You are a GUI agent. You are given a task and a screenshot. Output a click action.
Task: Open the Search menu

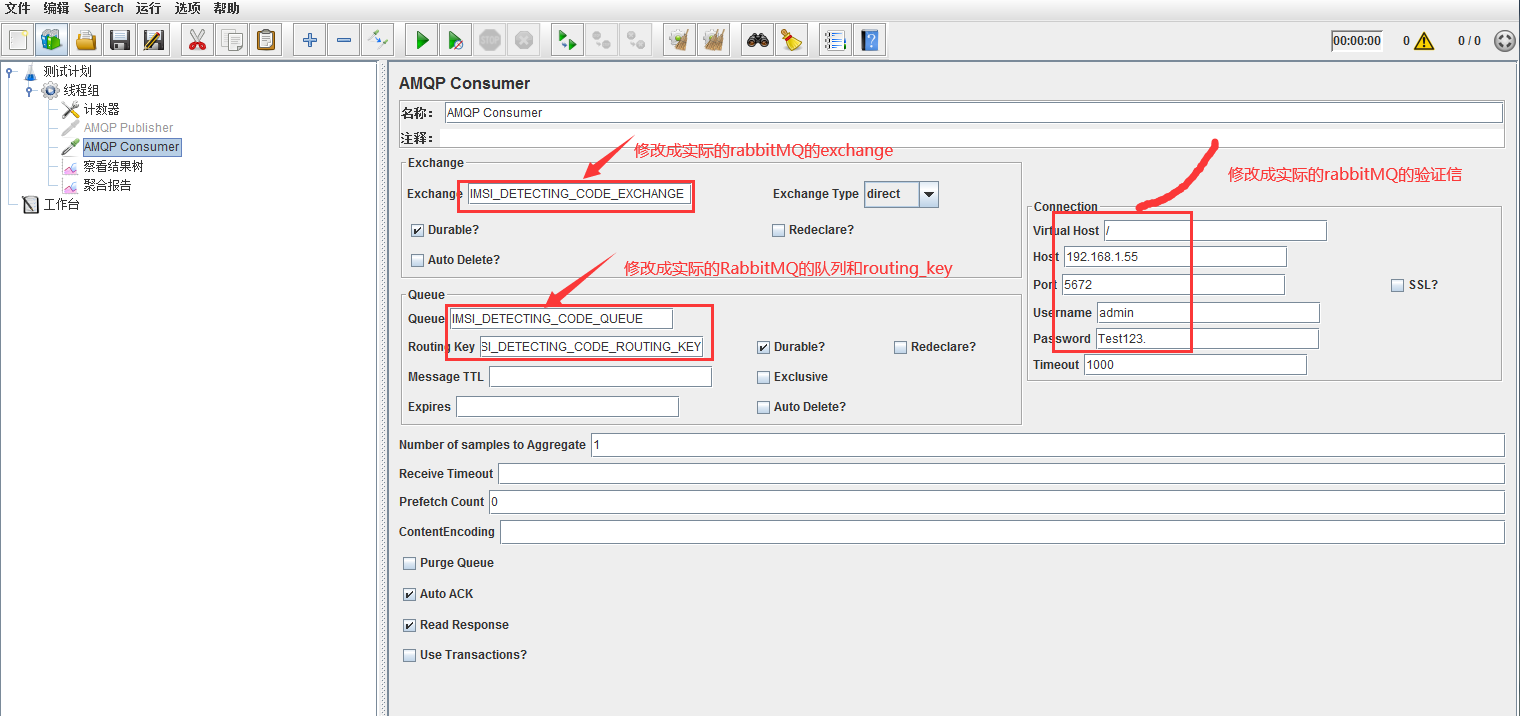click(103, 8)
